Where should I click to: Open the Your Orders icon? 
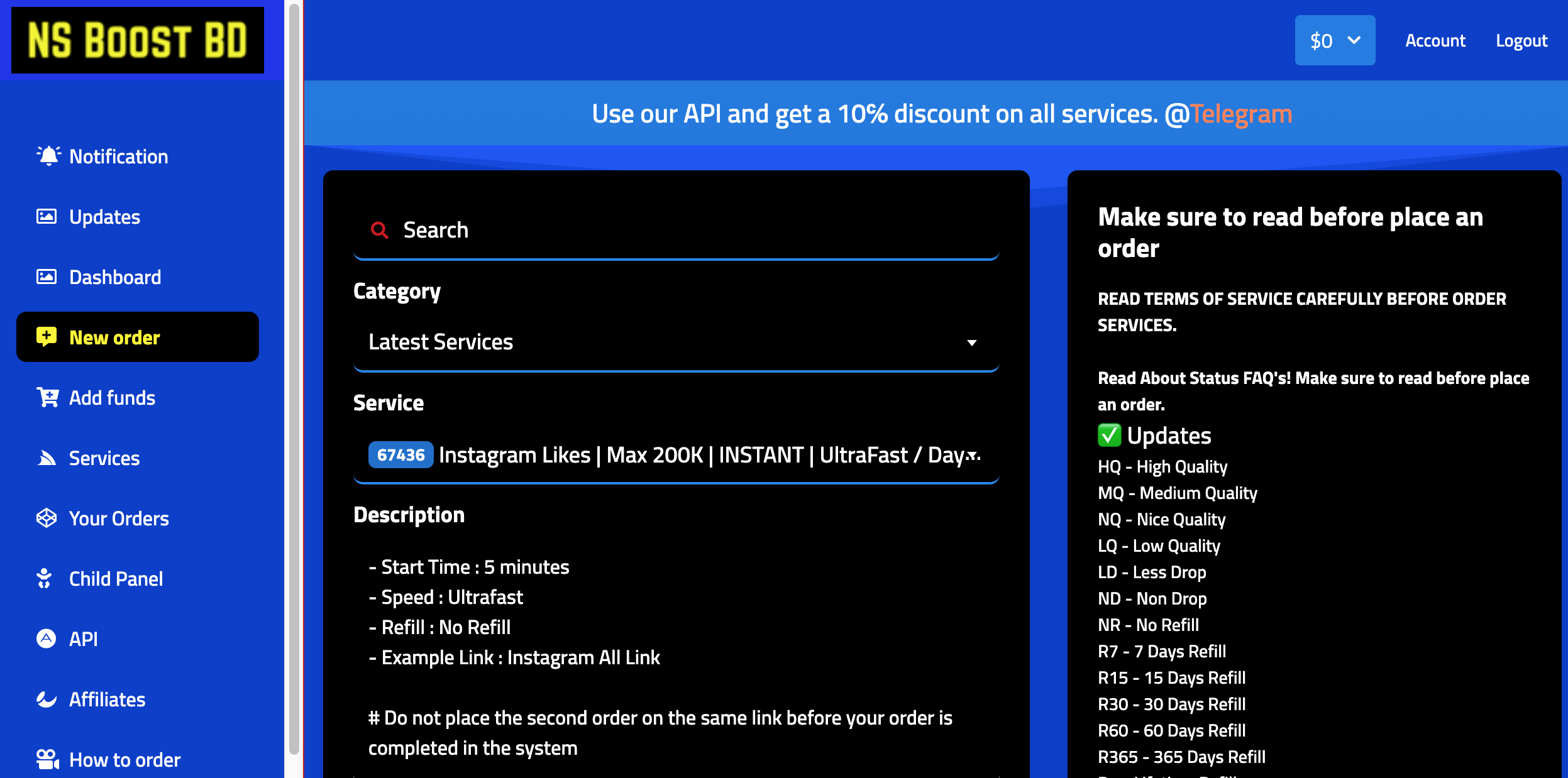[46, 518]
